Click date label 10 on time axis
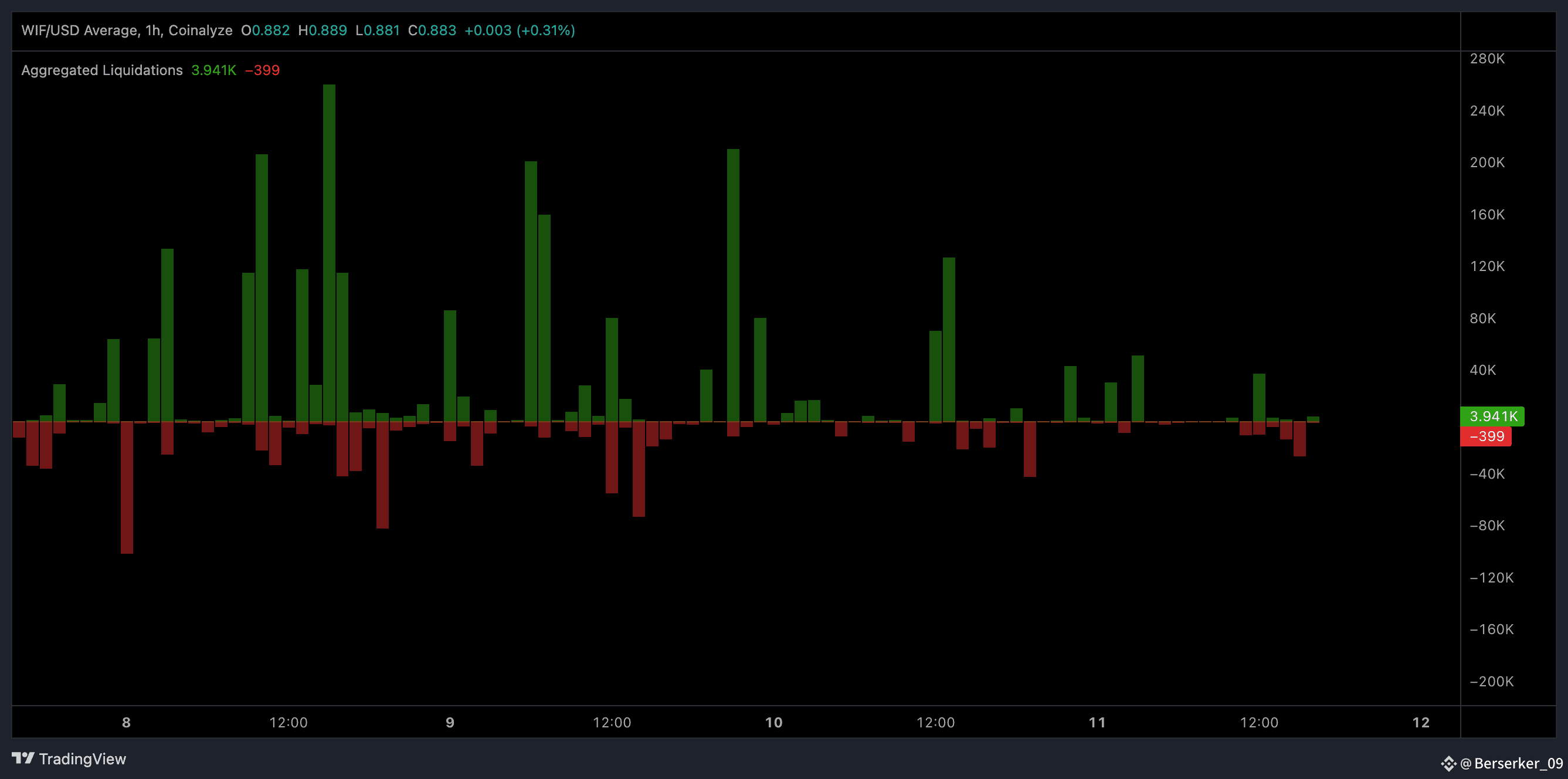This screenshot has height=779, width=1568. [773, 722]
